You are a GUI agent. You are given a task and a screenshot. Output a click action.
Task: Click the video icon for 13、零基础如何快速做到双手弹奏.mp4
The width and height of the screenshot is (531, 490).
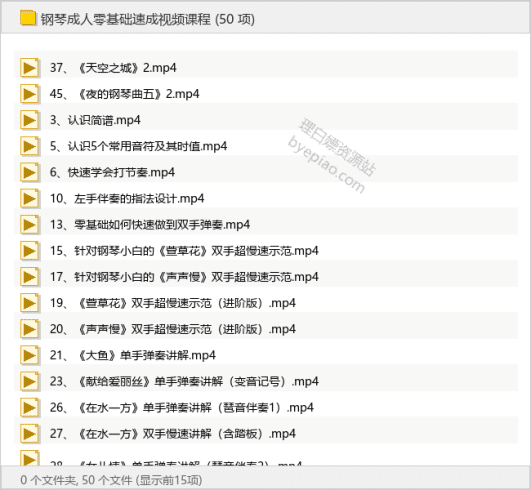point(29,224)
